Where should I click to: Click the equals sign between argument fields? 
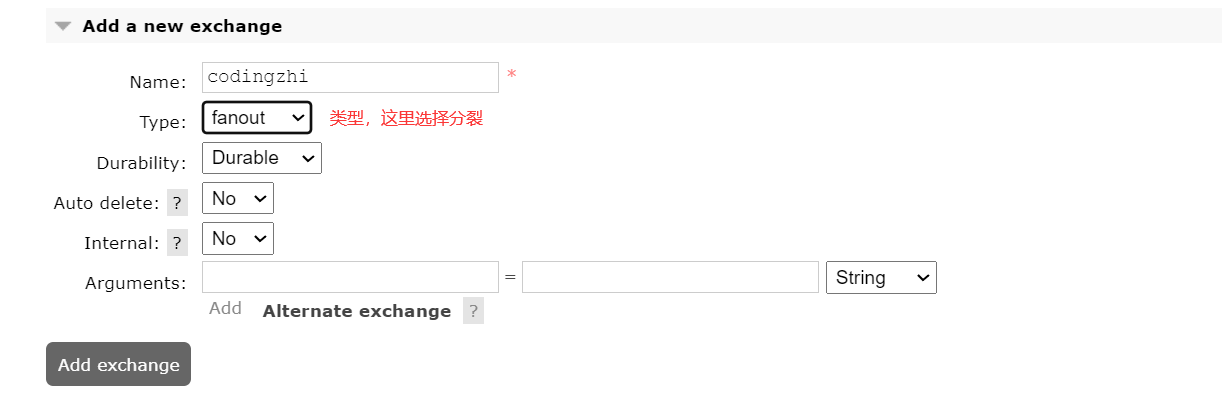point(510,278)
